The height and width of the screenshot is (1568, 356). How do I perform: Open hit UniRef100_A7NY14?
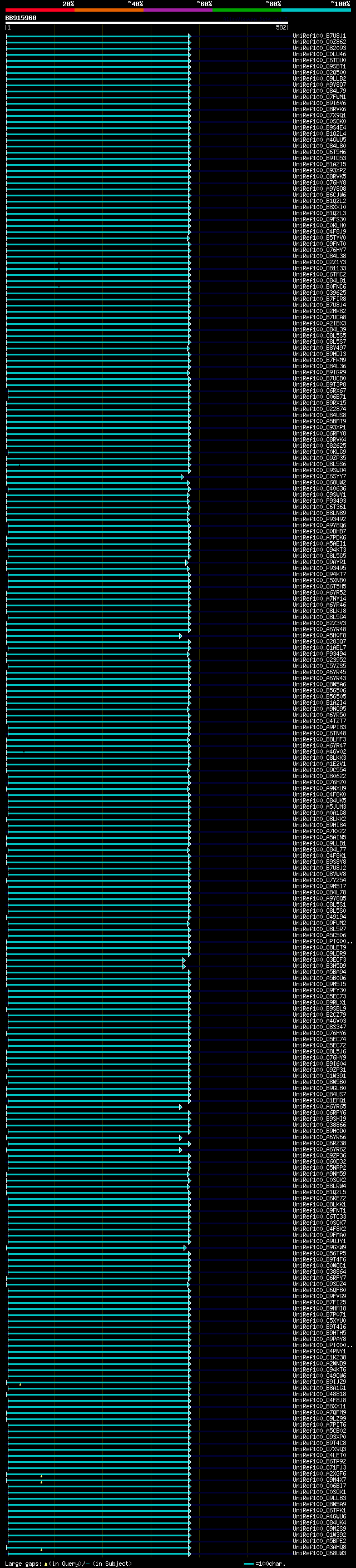[x=319, y=599]
